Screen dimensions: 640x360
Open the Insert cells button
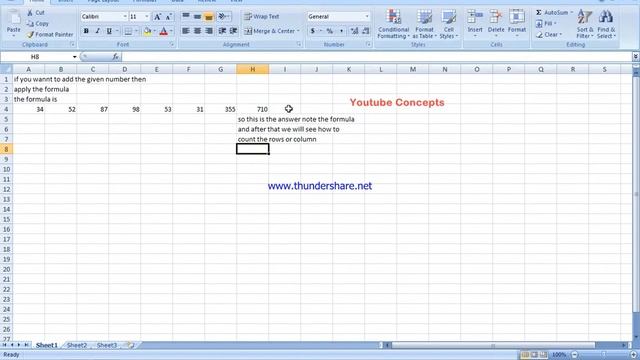475,24
